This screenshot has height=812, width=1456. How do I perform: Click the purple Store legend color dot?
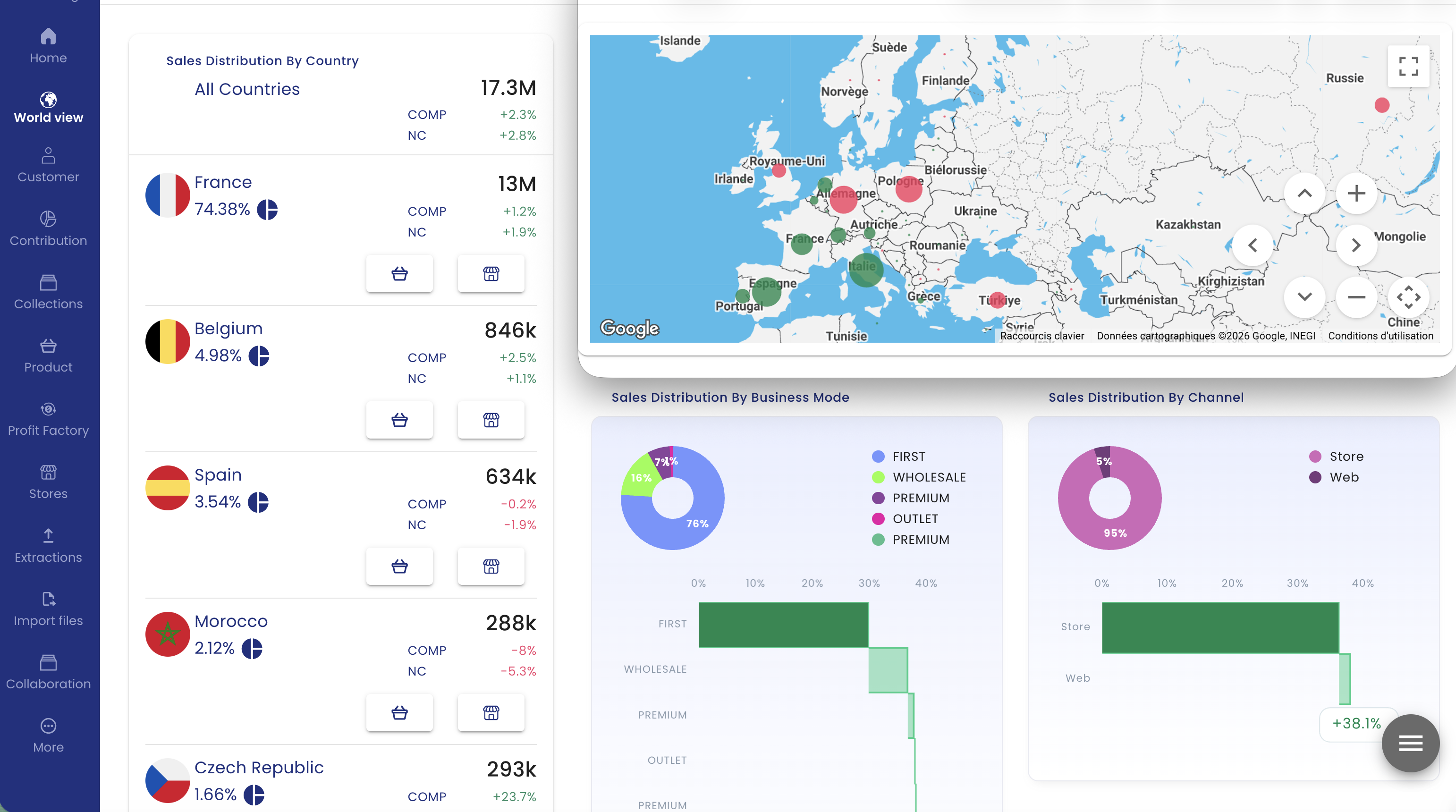pyautogui.click(x=1315, y=457)
